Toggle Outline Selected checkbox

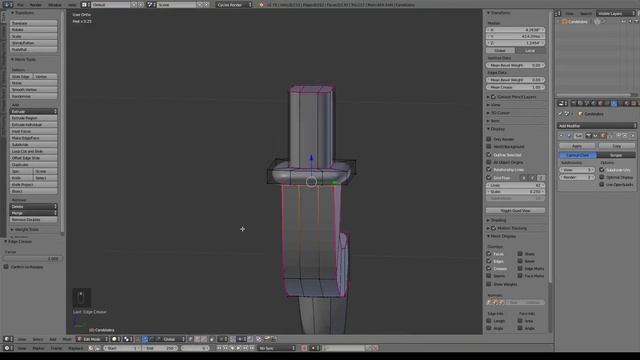point(489,155)
